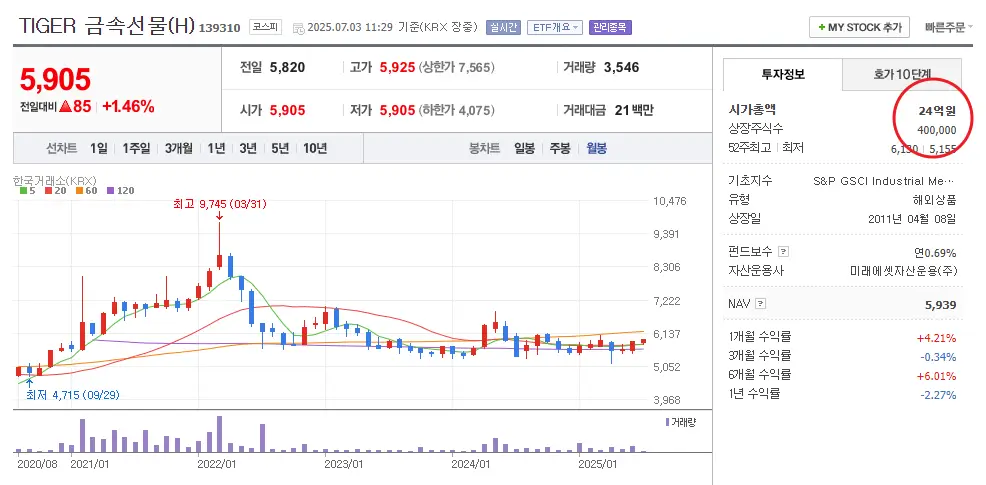Image resolution: width=986 pixels, height=485 pixels.
Task: Select 월봉 monthly candle chart
Action: 596,148
